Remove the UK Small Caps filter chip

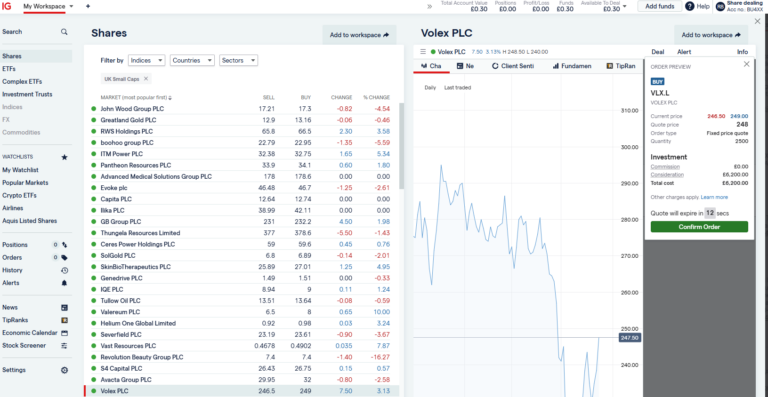(145, 78)
